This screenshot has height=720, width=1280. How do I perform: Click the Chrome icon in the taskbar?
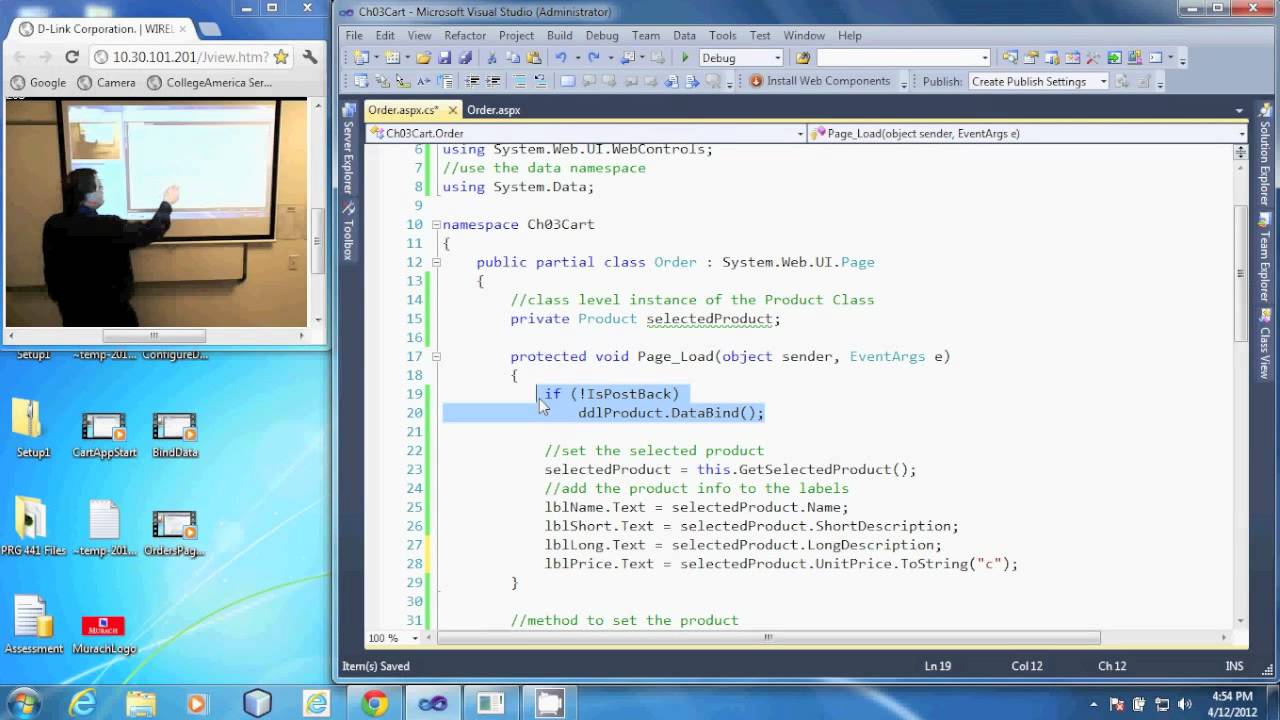pos(375,704)
